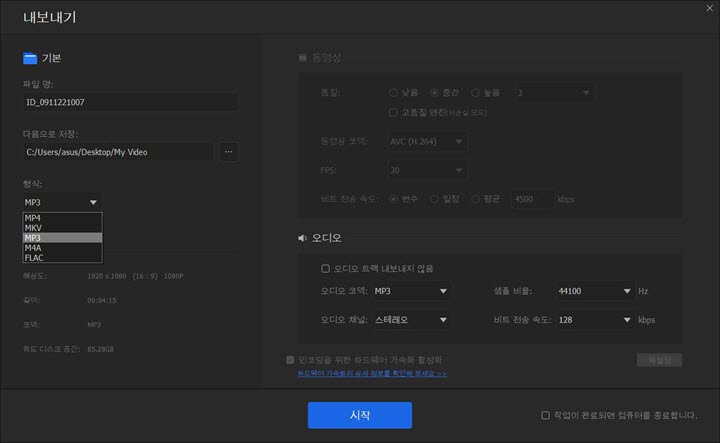This screenshot has height=443, width=720.
Task: Open the 오디오 코덱 MP3 dropdown
Action: tap(411, 291)
